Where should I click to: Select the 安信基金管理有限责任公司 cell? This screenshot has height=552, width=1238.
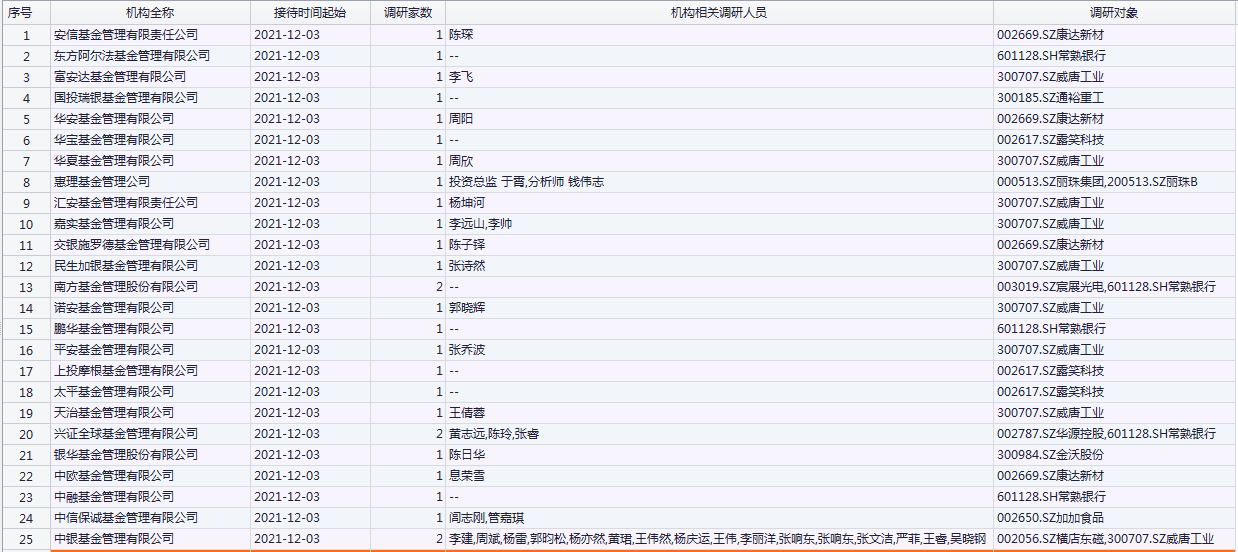tap(132, 35)
